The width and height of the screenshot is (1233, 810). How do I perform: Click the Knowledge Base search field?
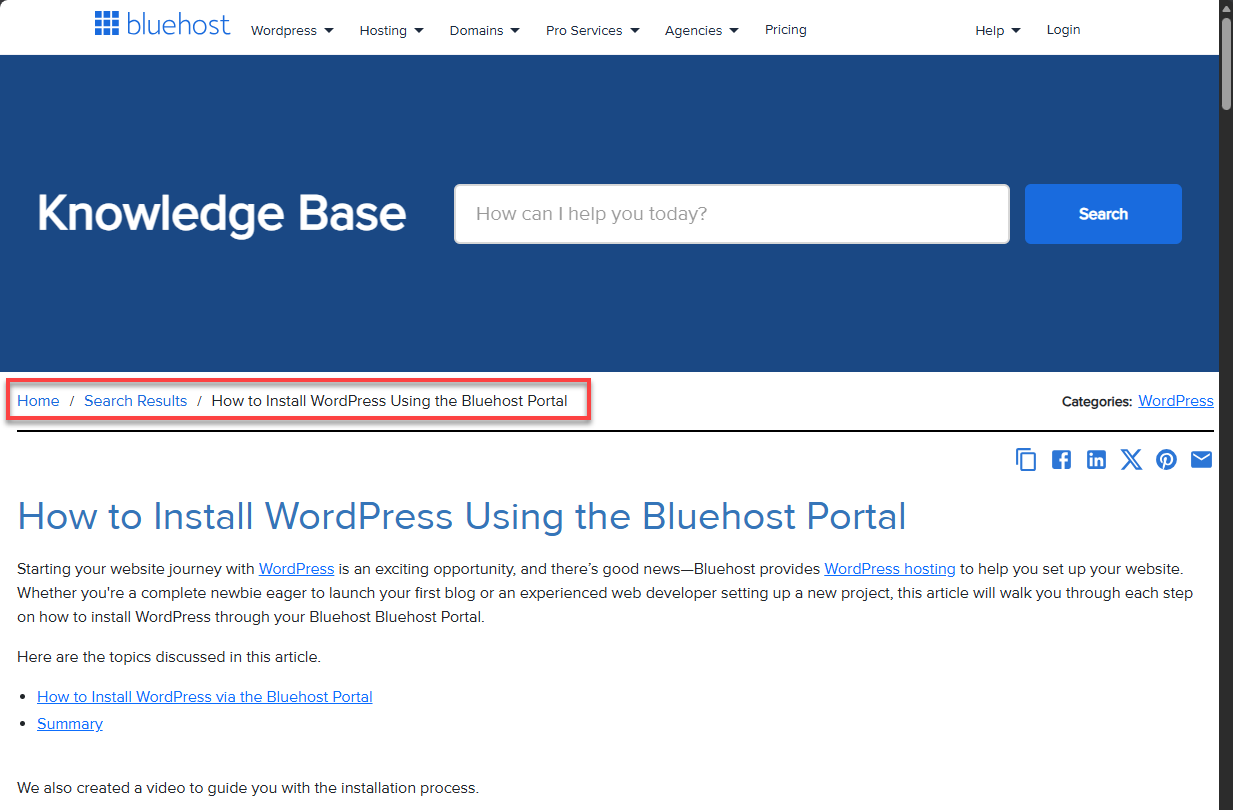(731, 214)
